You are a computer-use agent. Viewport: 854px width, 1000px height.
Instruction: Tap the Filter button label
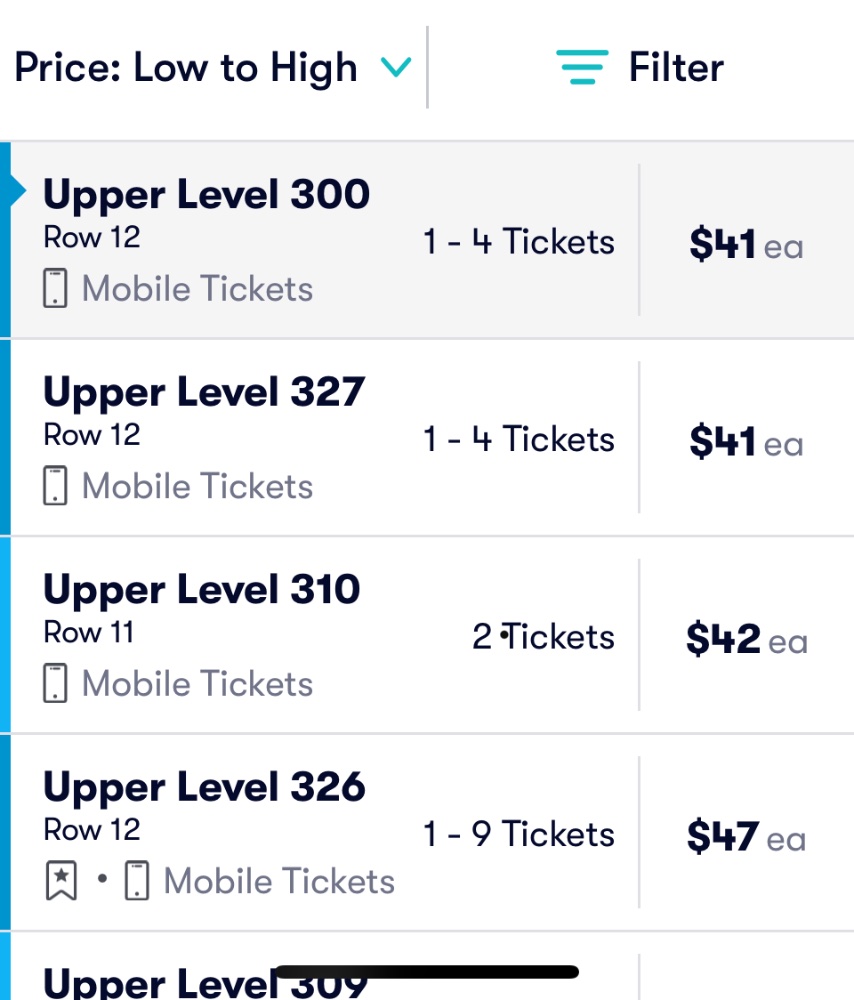click(x=676, y=68)
